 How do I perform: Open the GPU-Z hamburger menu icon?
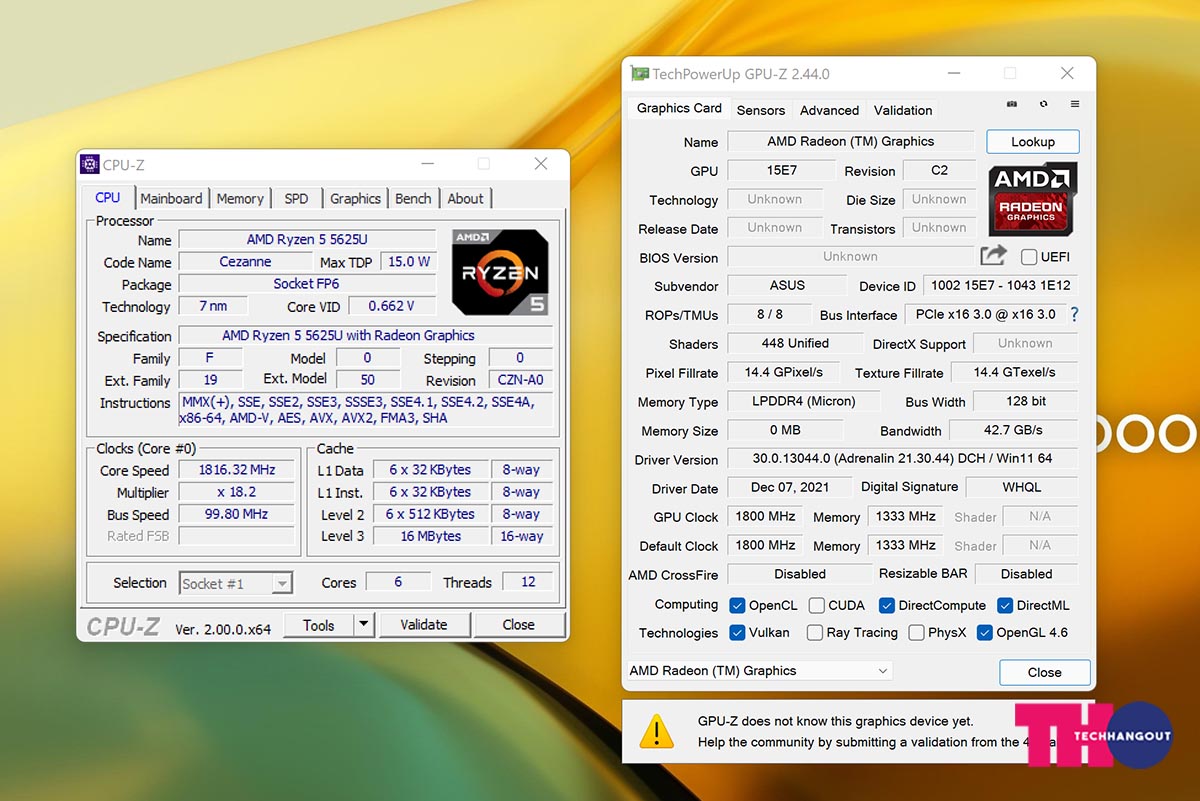[1075, 104]
